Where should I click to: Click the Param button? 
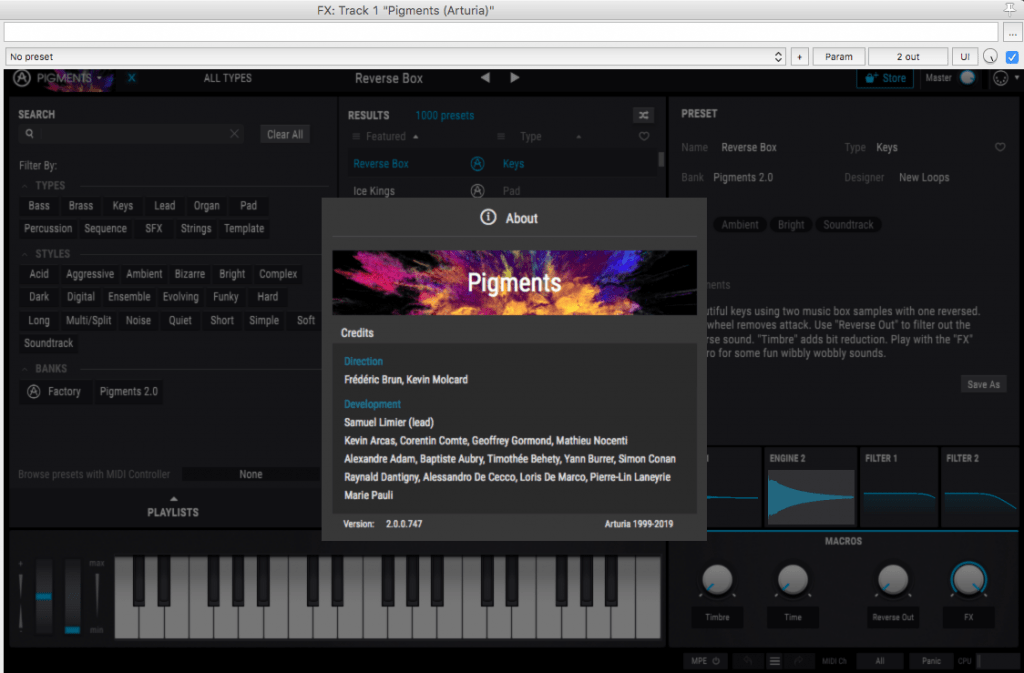(x=839, y=57)
